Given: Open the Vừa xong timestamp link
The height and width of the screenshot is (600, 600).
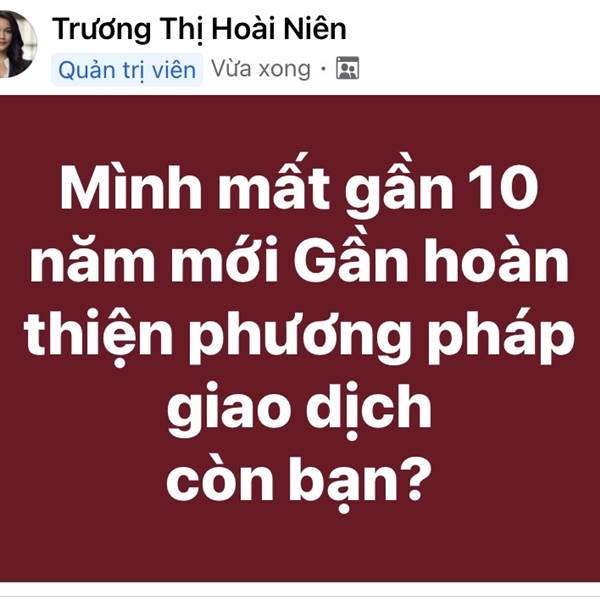Looking at the screenshot, I should coord(261,69).
